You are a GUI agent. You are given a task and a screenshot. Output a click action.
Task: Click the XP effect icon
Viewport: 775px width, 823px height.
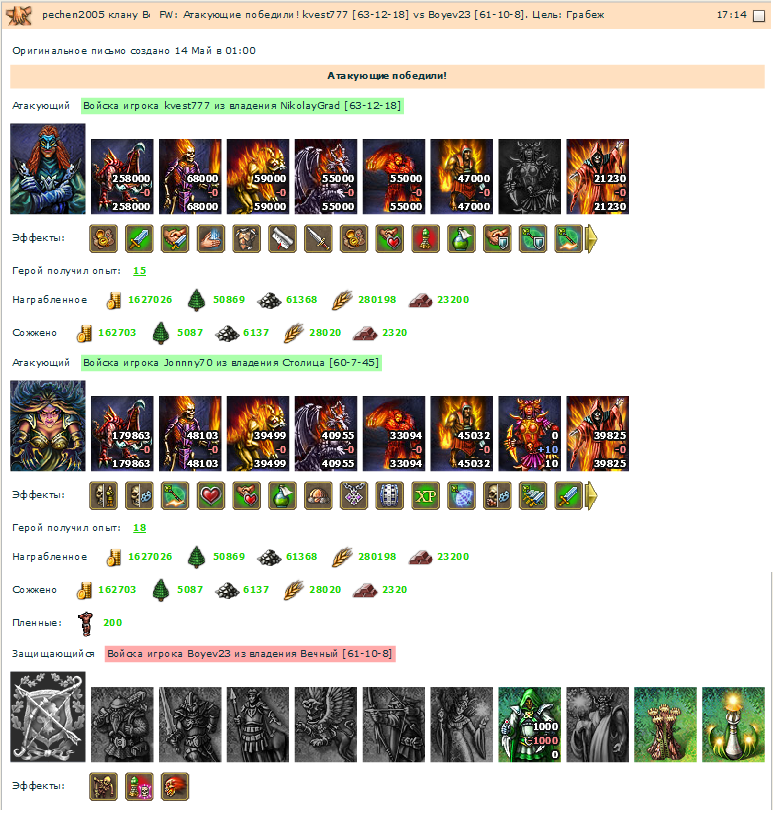(x=426, y=495)
